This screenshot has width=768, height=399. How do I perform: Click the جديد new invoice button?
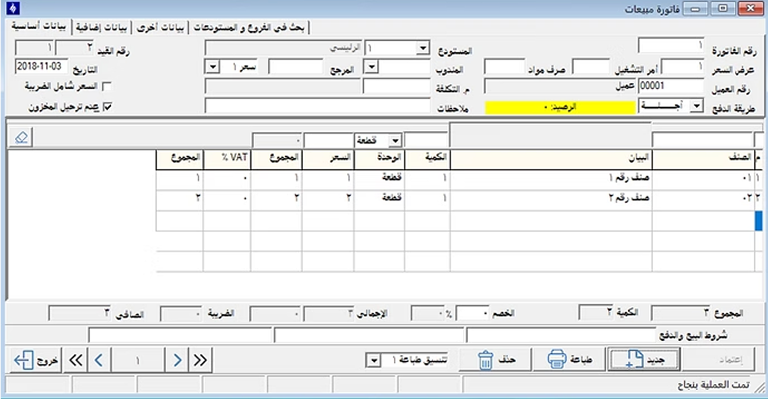tap(644, 360)
